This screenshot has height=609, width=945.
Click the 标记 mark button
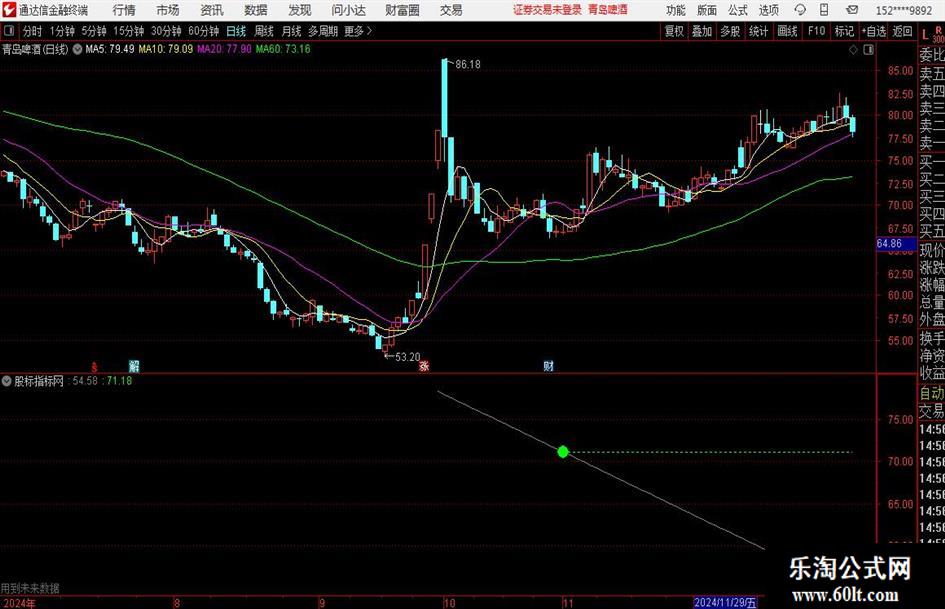[x=844, y=31]
